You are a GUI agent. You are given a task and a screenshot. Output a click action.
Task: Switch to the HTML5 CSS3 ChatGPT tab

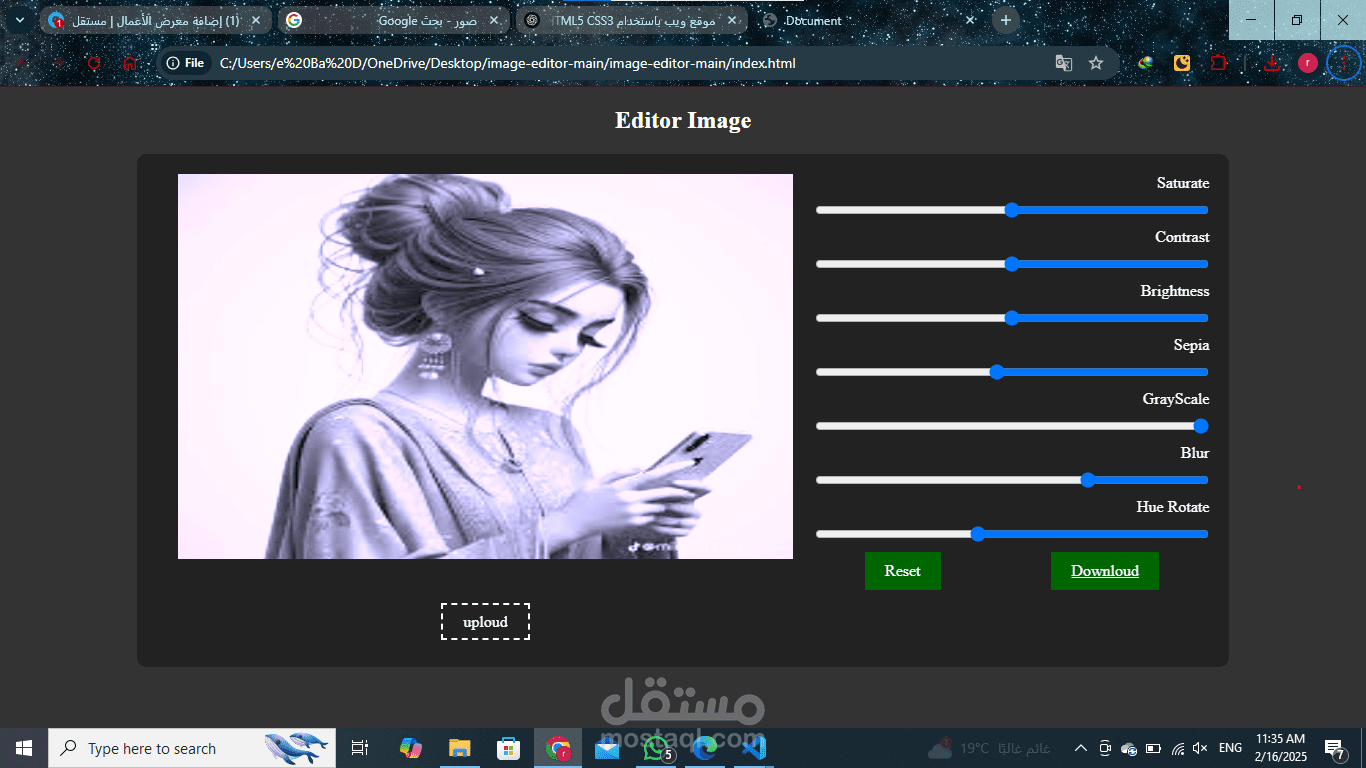coord(632,20)
